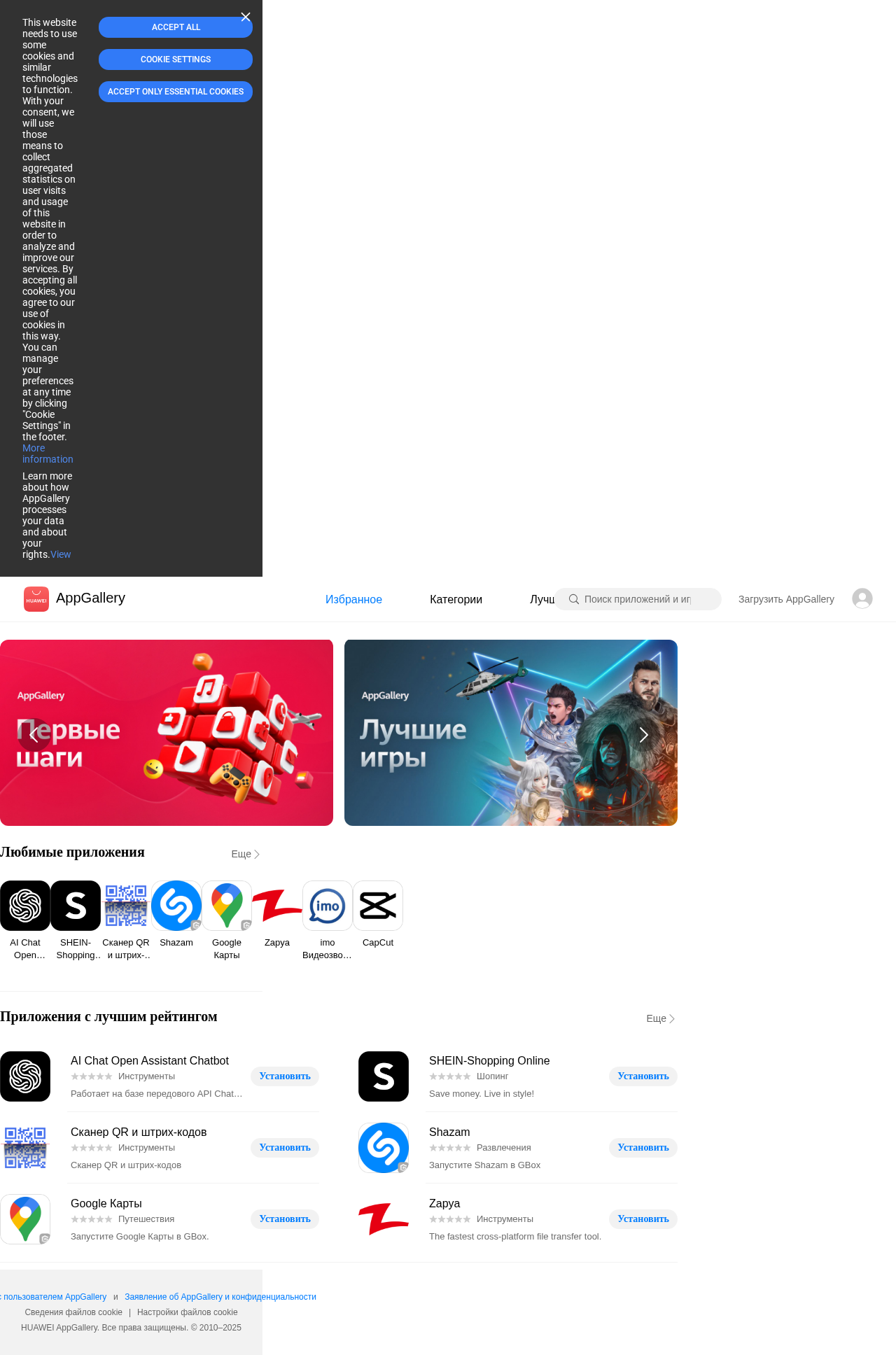Click SHEIN icon in top-rated list
This screenshot has width=896, height=1355.
coord(384,1076)
